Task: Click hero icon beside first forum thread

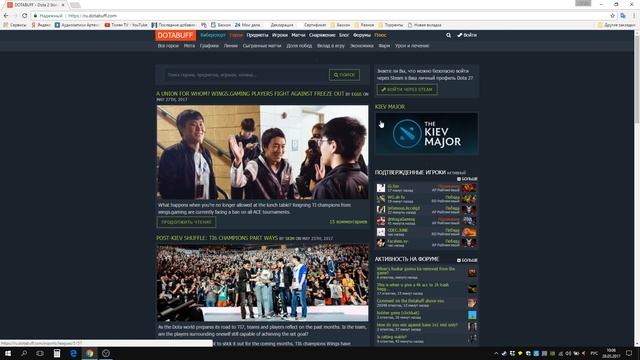Action: coord(472,273)
